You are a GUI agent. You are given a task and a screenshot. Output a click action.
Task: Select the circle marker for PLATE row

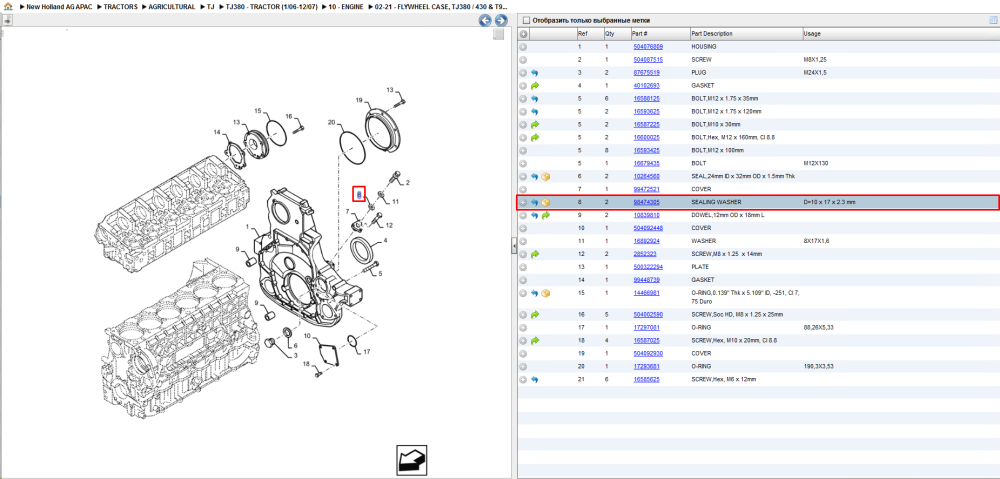(x=523, y=267)
